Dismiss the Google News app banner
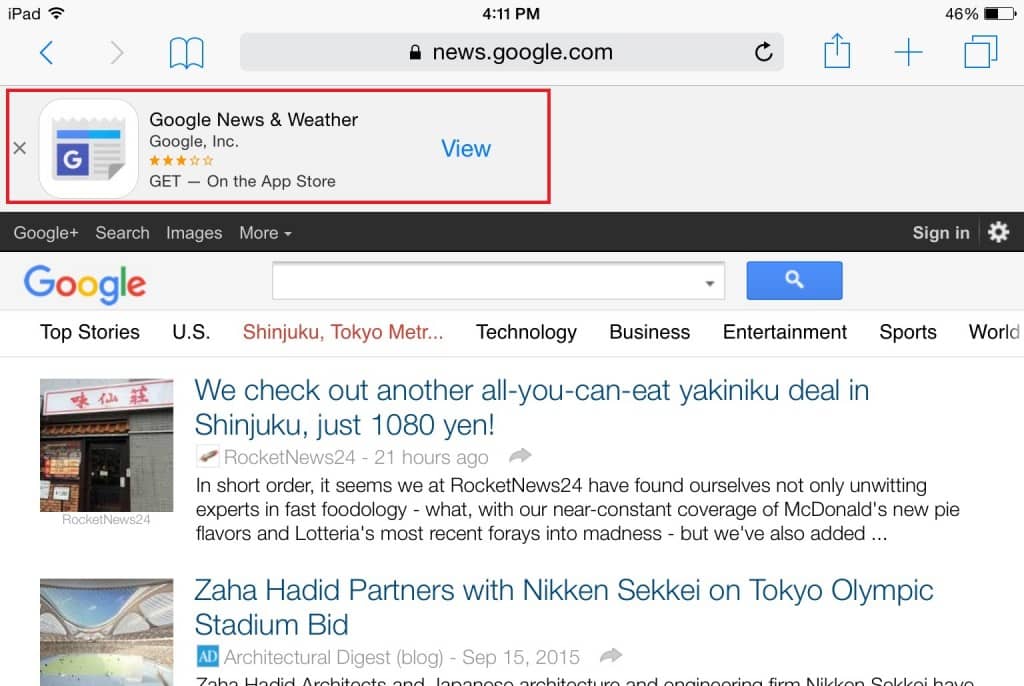This screenshot has width=1024, height=686. pyautogui.click(x=20, y=148)
